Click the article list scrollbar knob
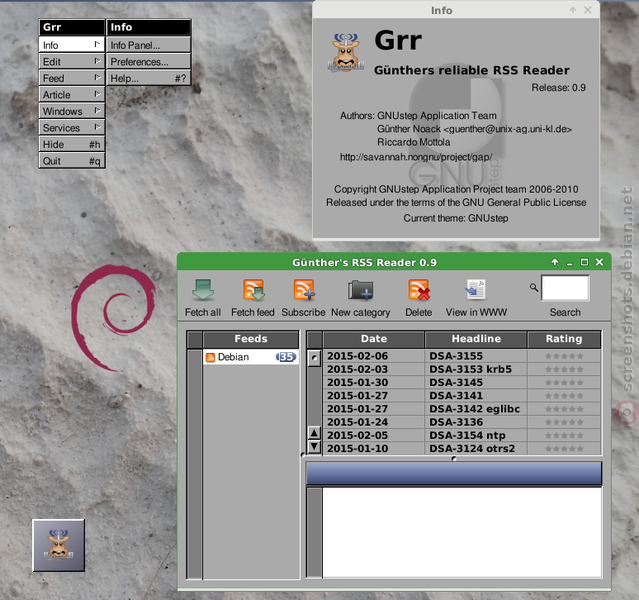This screenshot has height=600, width=639. click(x=314, y=358)
